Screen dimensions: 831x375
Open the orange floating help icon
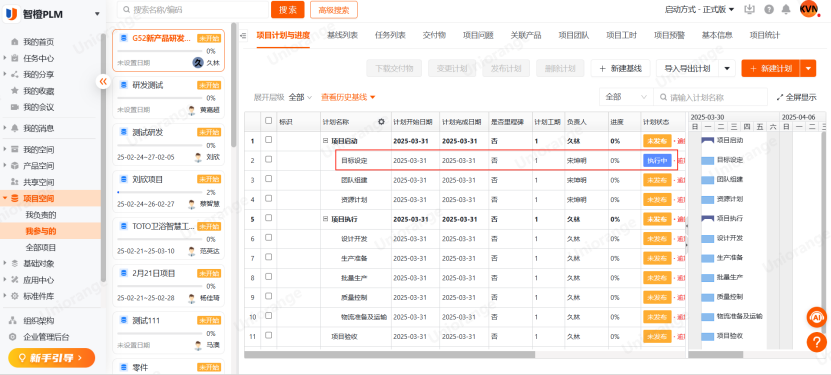(x=817, y=342)
